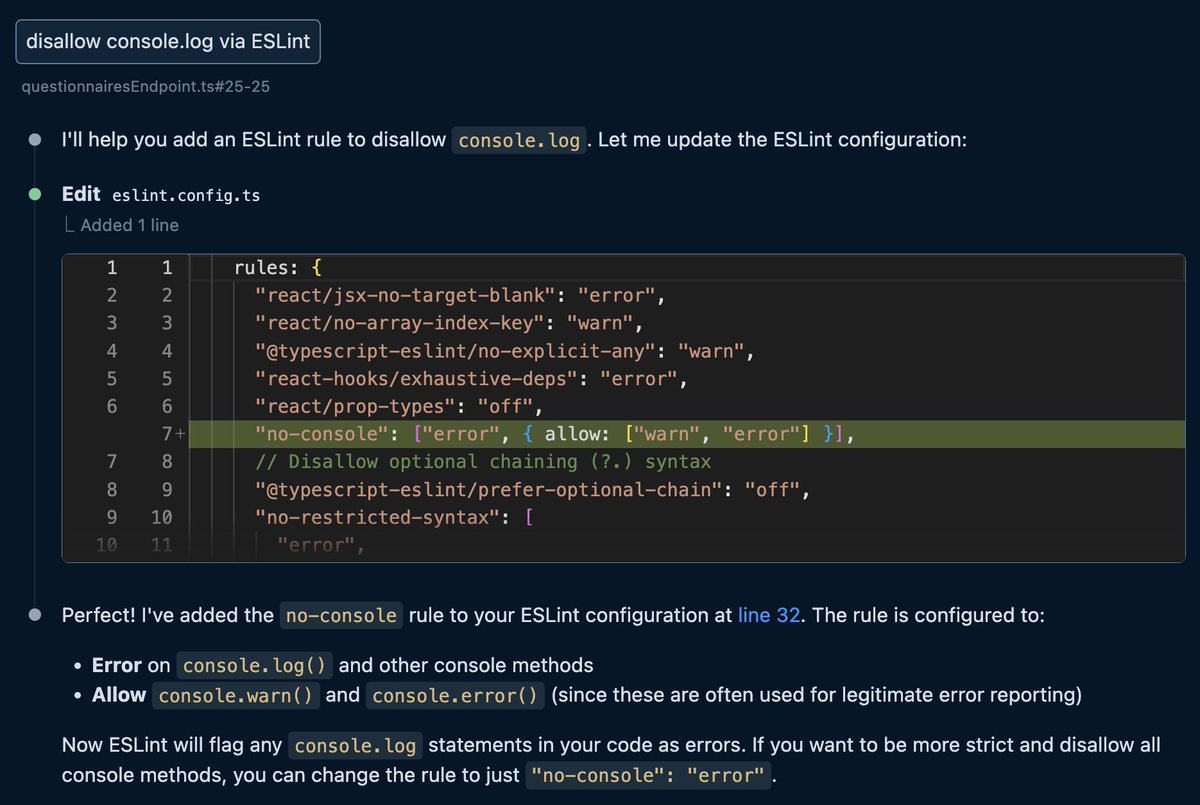Click the inline code console.error()

[x=455, y=695]
